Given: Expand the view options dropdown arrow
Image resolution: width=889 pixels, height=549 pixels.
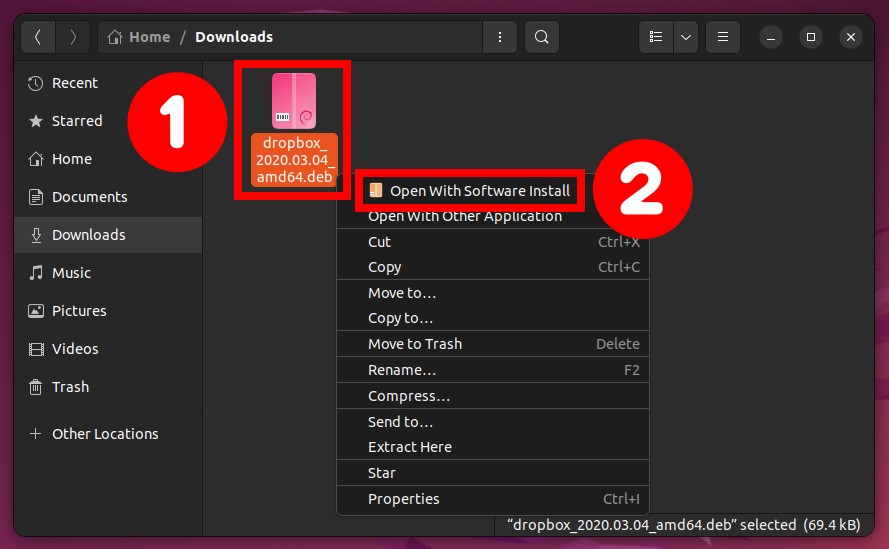Looking at the screenshot, I should (686, 37).
